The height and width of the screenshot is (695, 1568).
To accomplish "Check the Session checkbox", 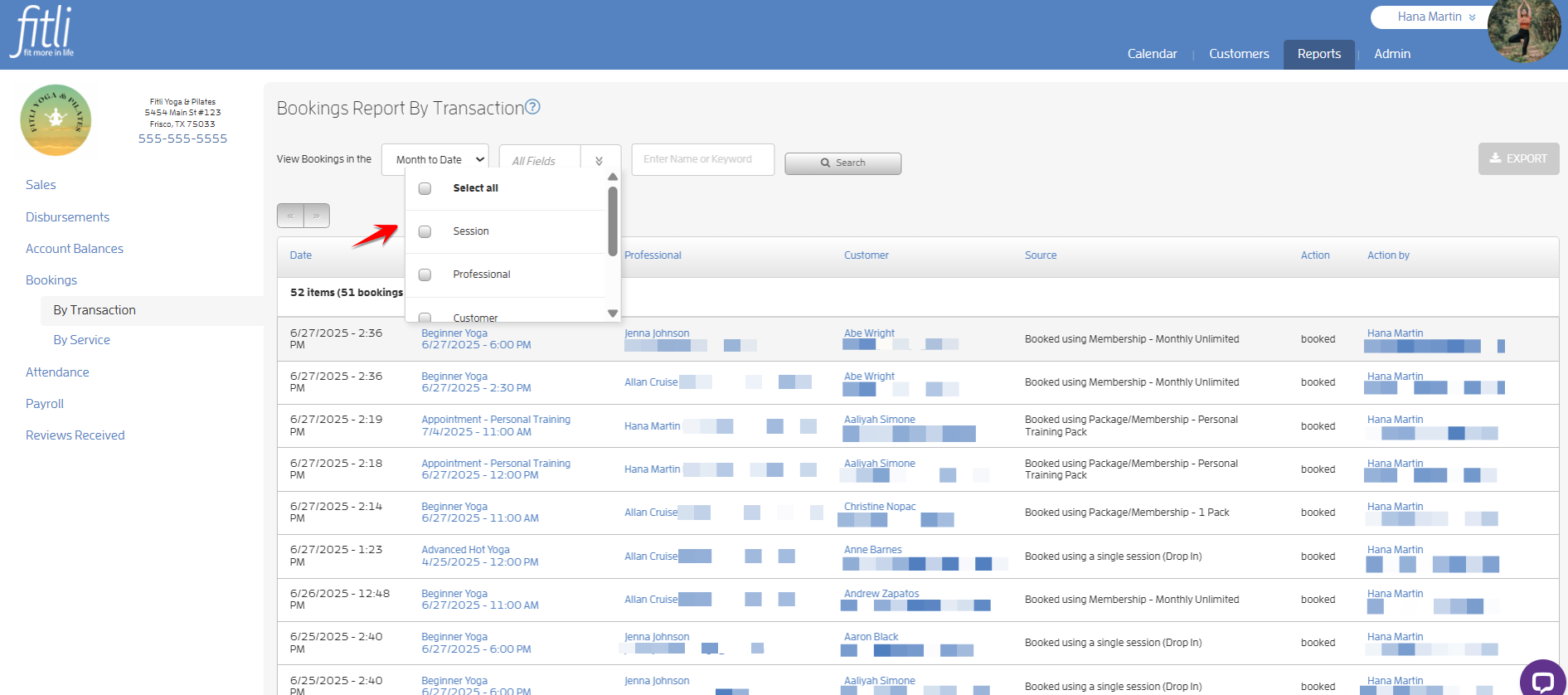I will click(x=425, y=231).
